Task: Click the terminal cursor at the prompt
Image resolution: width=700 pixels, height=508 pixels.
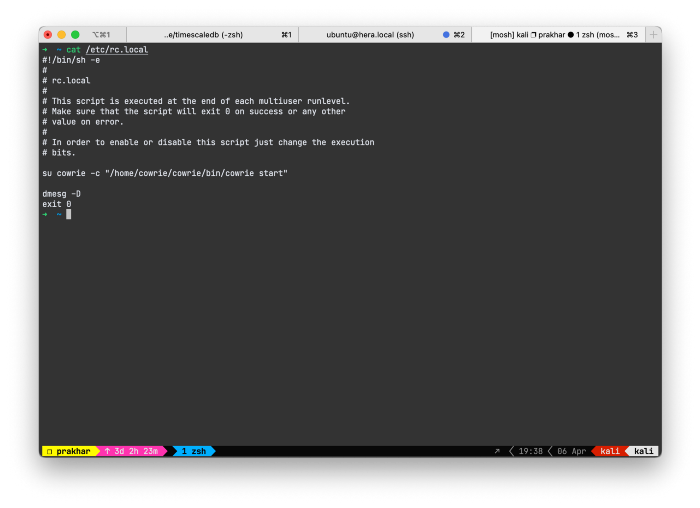Action: tap(69, 215)
